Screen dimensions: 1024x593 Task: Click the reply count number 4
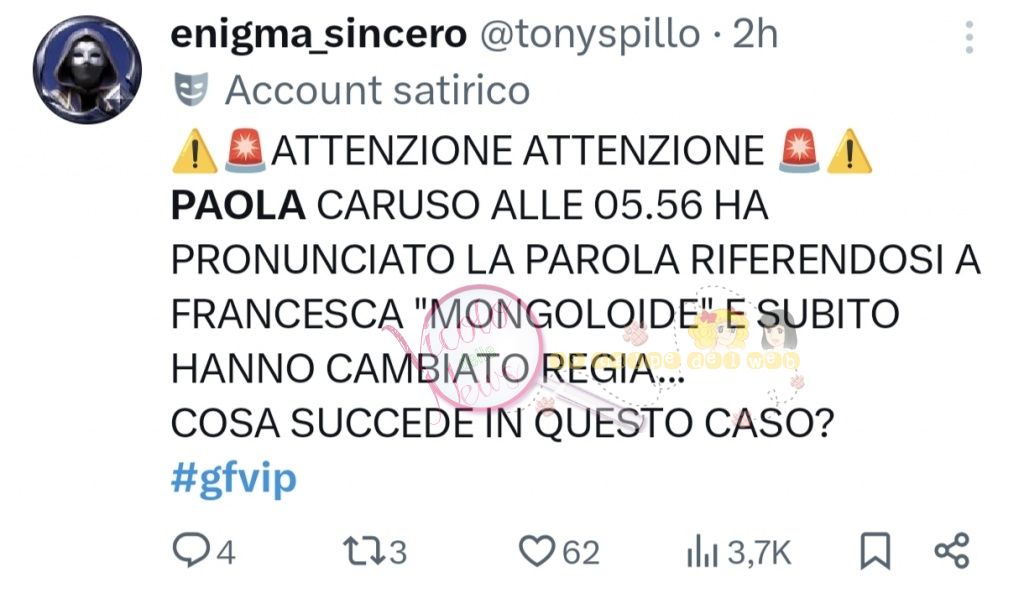tap(225, 553)
